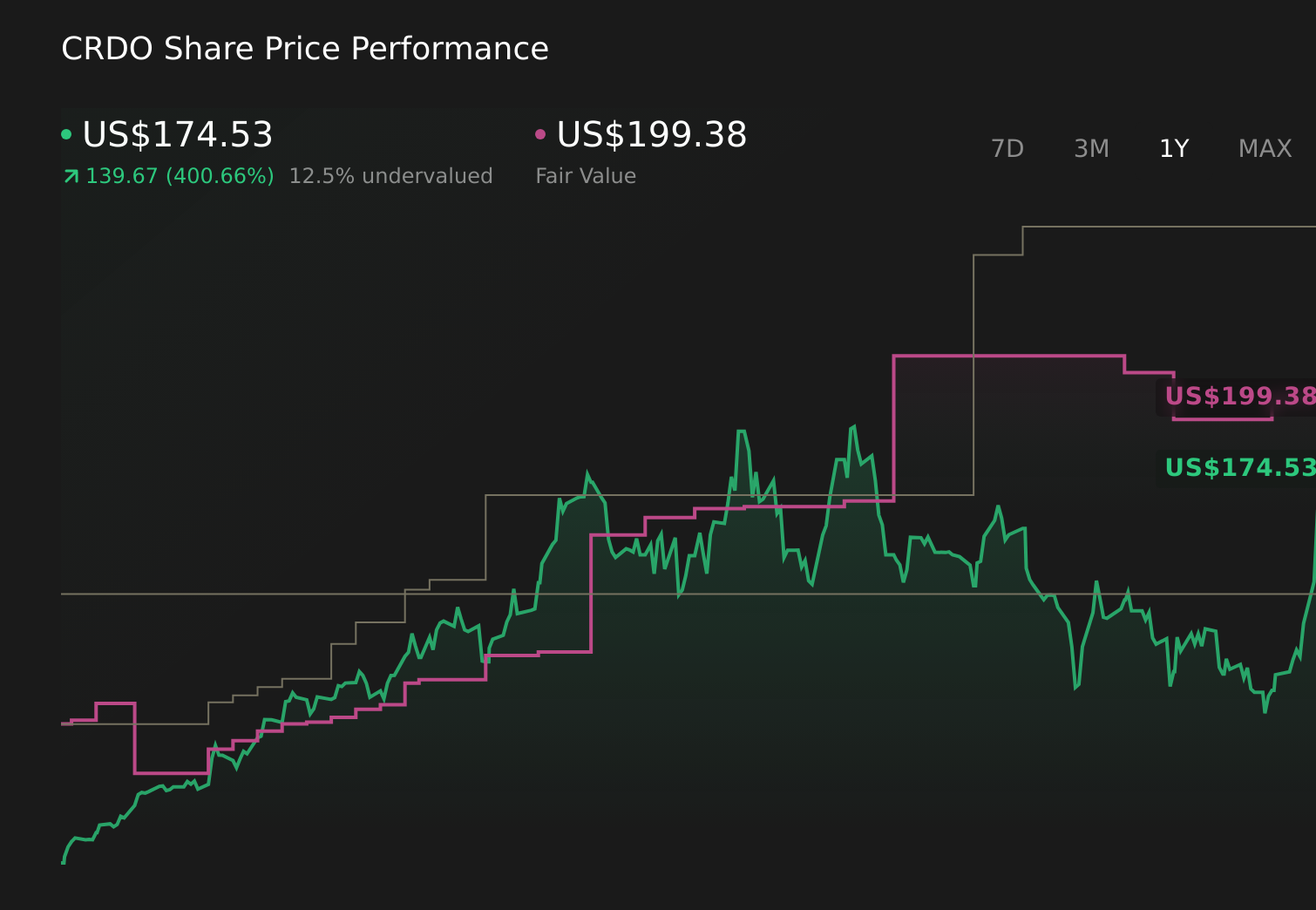The height and width of the screenshot is (910, 1316).
Task: Choose the 1Y time range
Action: (x=1173, y=149)
